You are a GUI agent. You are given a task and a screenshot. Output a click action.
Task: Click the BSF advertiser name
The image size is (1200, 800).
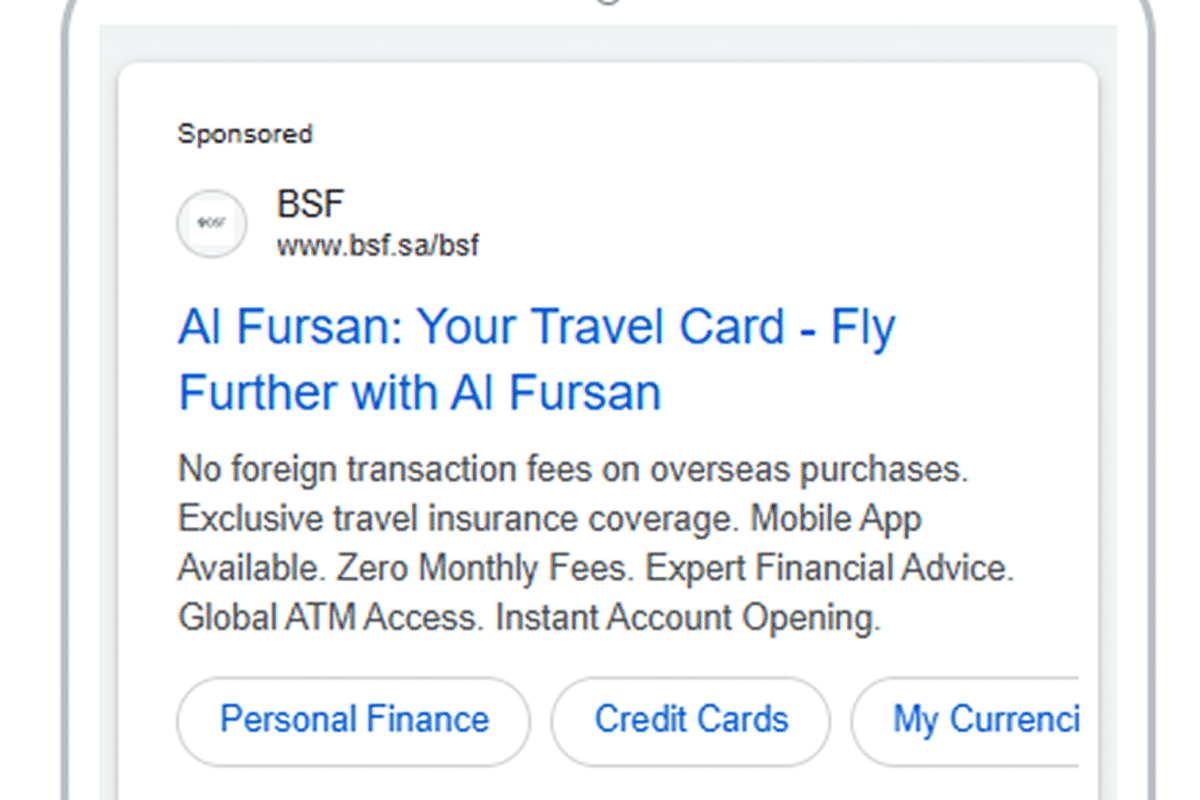click(310, 205)
